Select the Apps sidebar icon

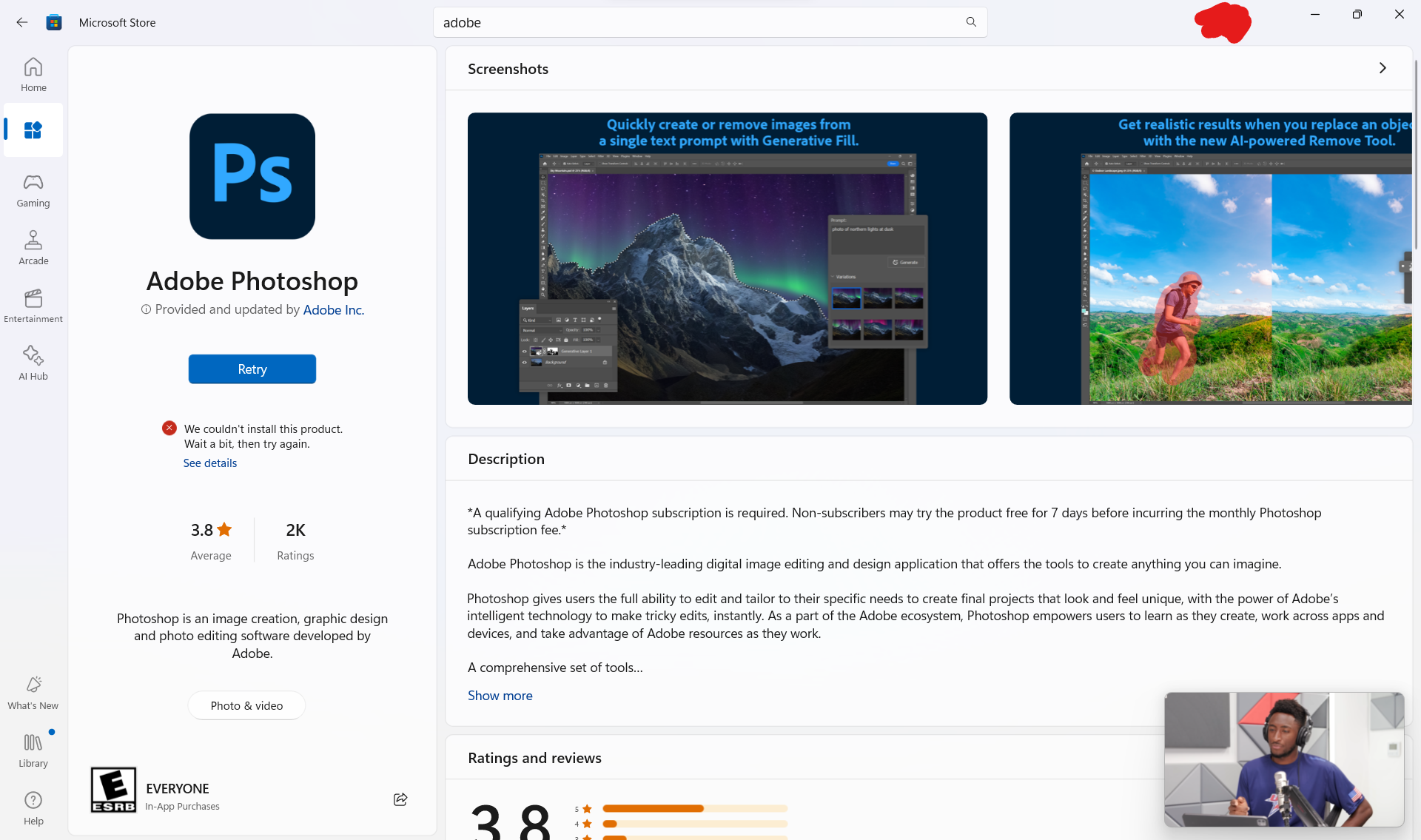(33, 130)
